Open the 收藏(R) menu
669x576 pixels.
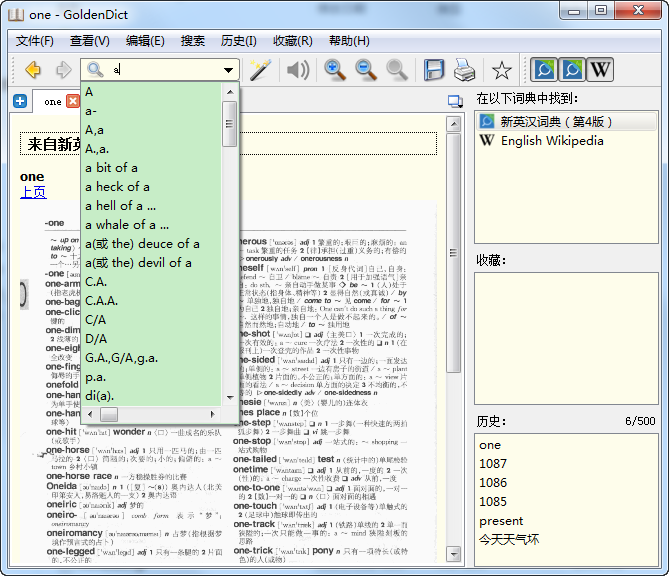293,41
